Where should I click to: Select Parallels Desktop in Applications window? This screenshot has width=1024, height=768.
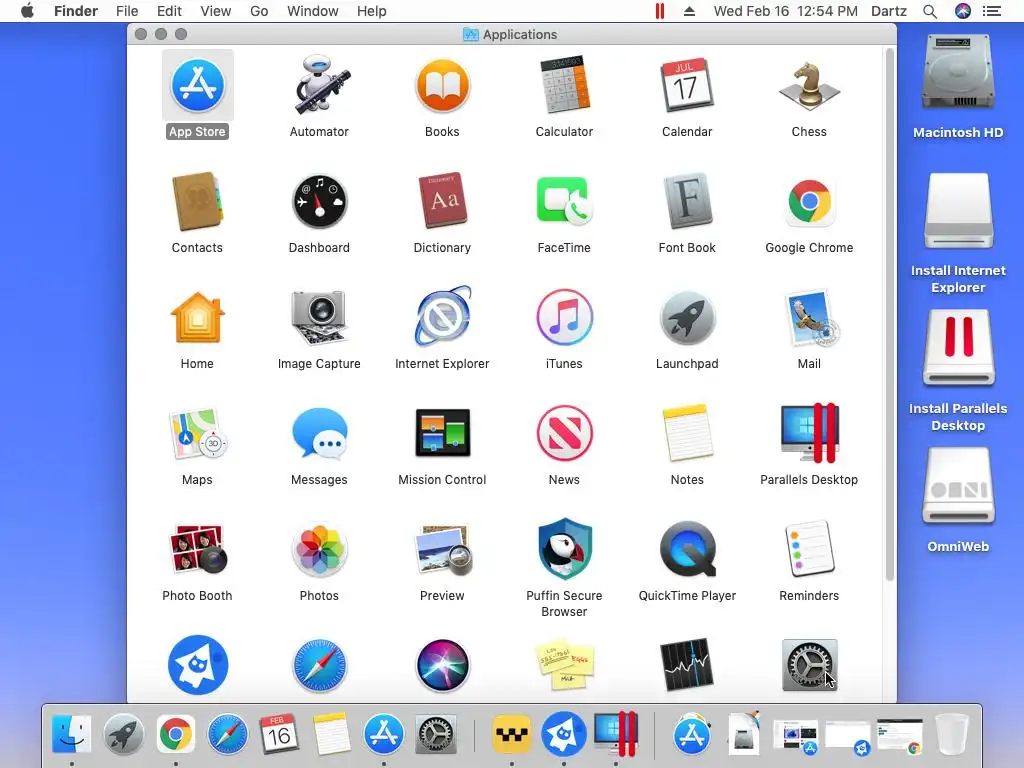pos(809,433)
